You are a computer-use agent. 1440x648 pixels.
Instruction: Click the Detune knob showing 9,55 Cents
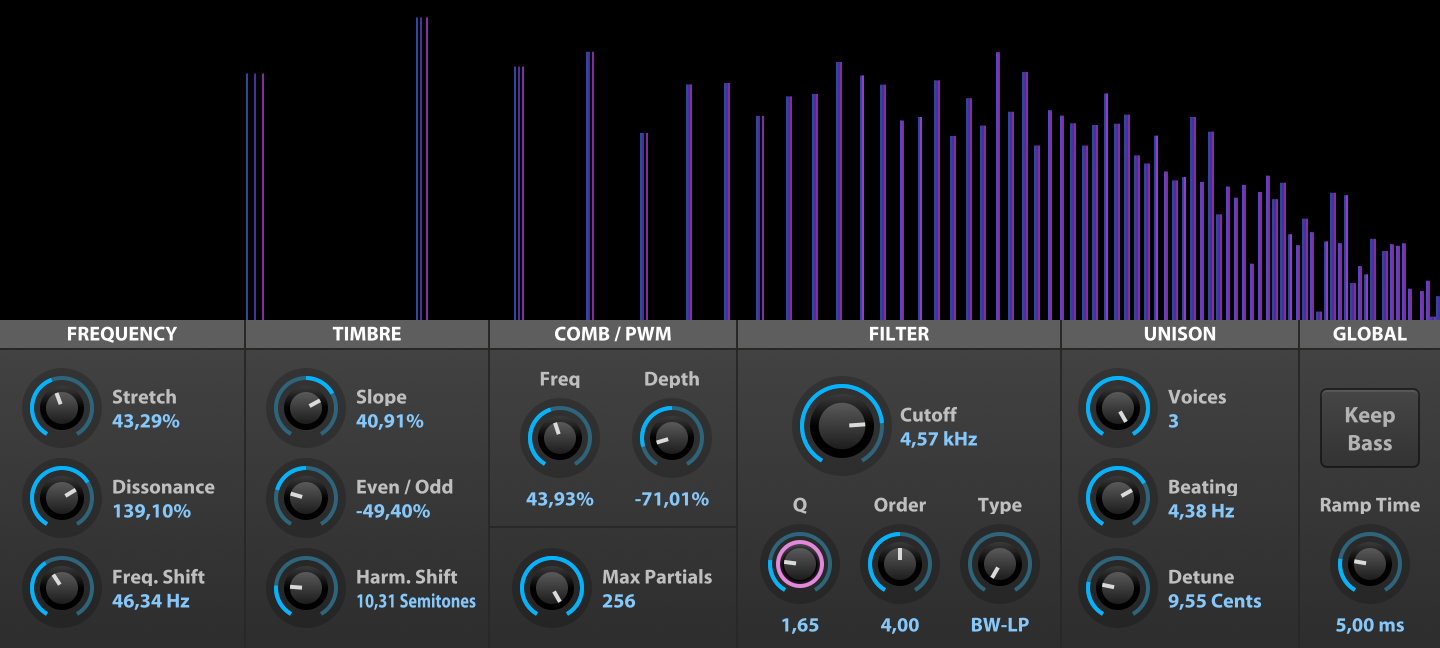click(x=1117, y=587)
